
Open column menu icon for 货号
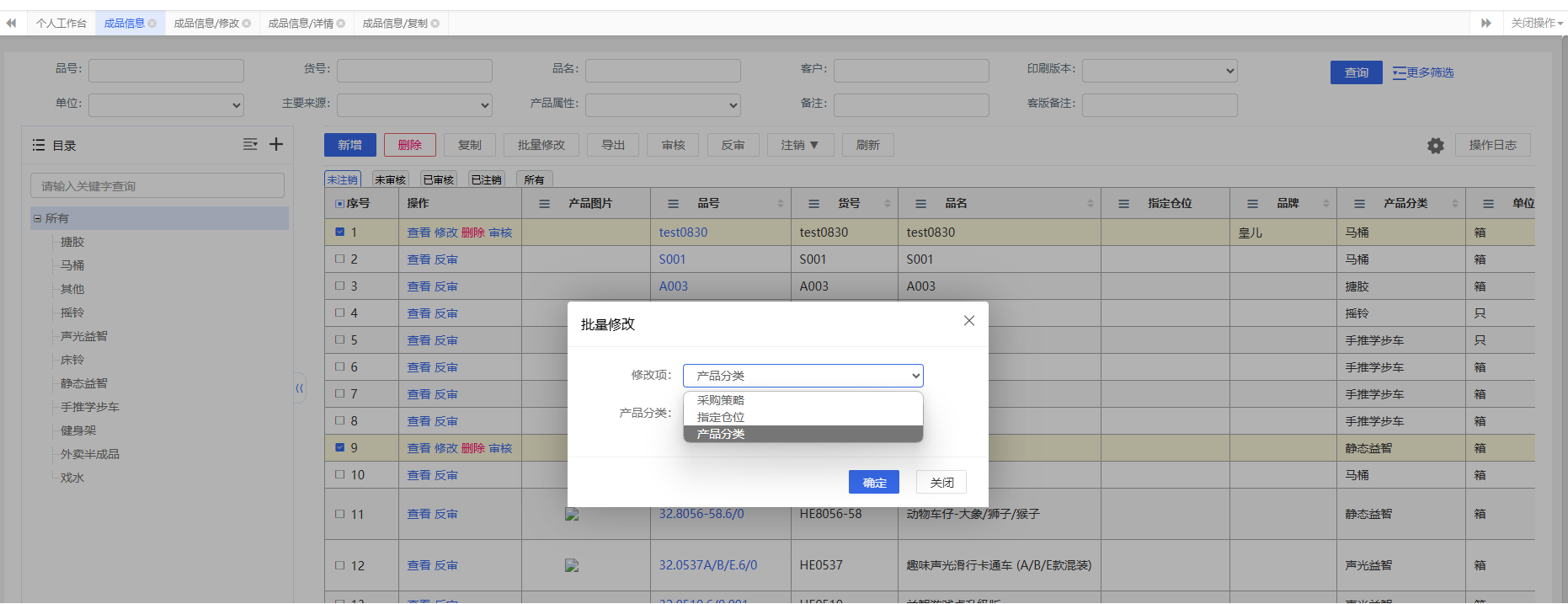814,204
